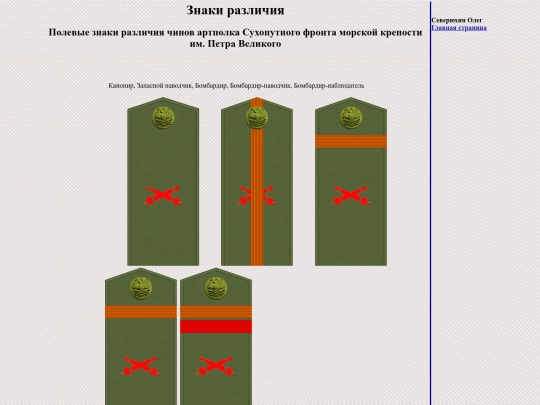The width and height of the screenshot is (540, 405).
Task: Click the bottom-row strap with only an orange stripe
Action: pos(141,336)
